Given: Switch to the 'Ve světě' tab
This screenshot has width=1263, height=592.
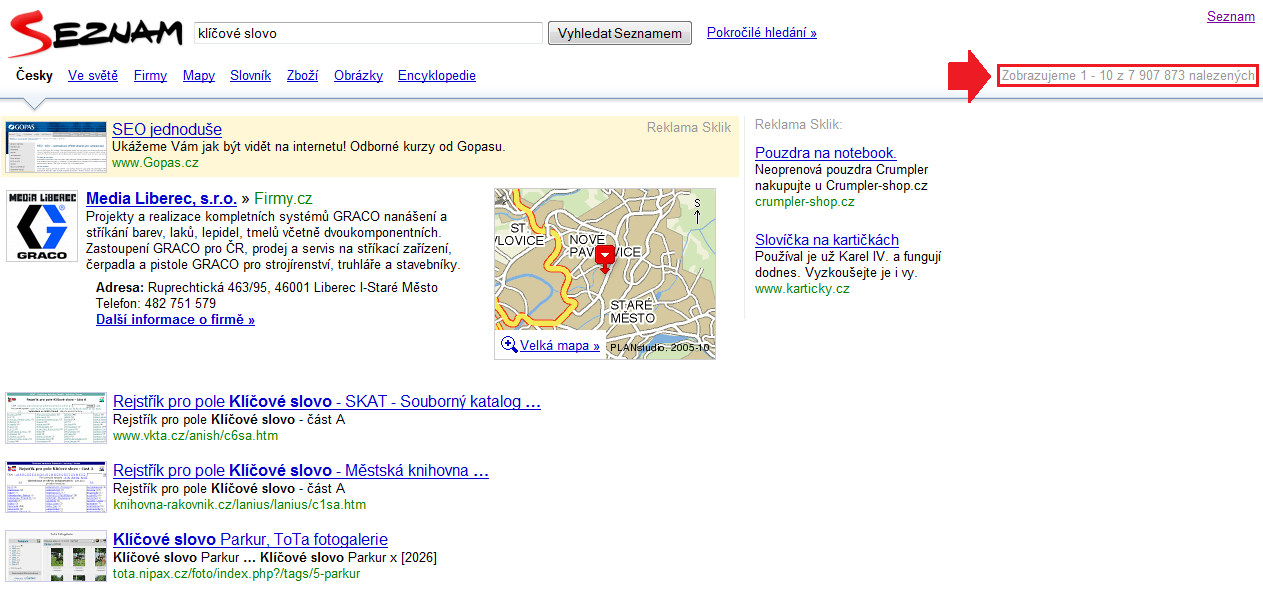Looking at the screenshot, I should (x=93, y=75).
